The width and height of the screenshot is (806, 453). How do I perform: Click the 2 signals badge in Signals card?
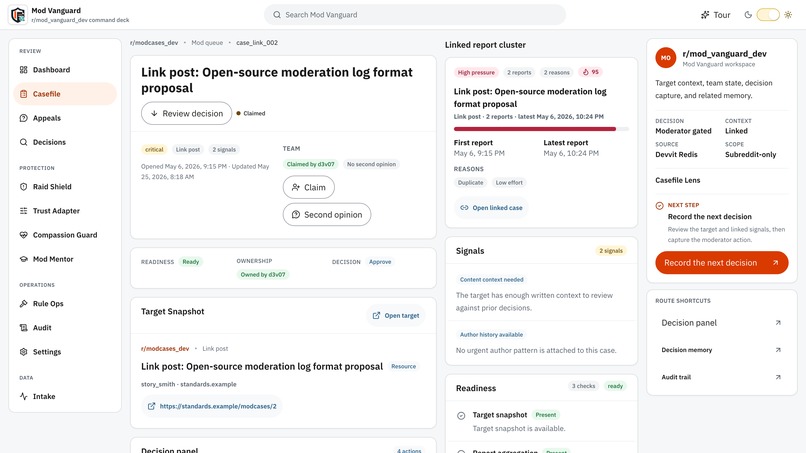pyautogui.click(x=611, y=251)
